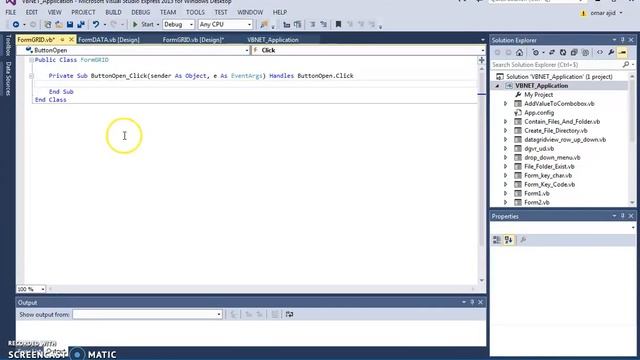640x360 pixels.
Task: Toggle Word Wrap icon in Output panel
Action: click(289, 314)
